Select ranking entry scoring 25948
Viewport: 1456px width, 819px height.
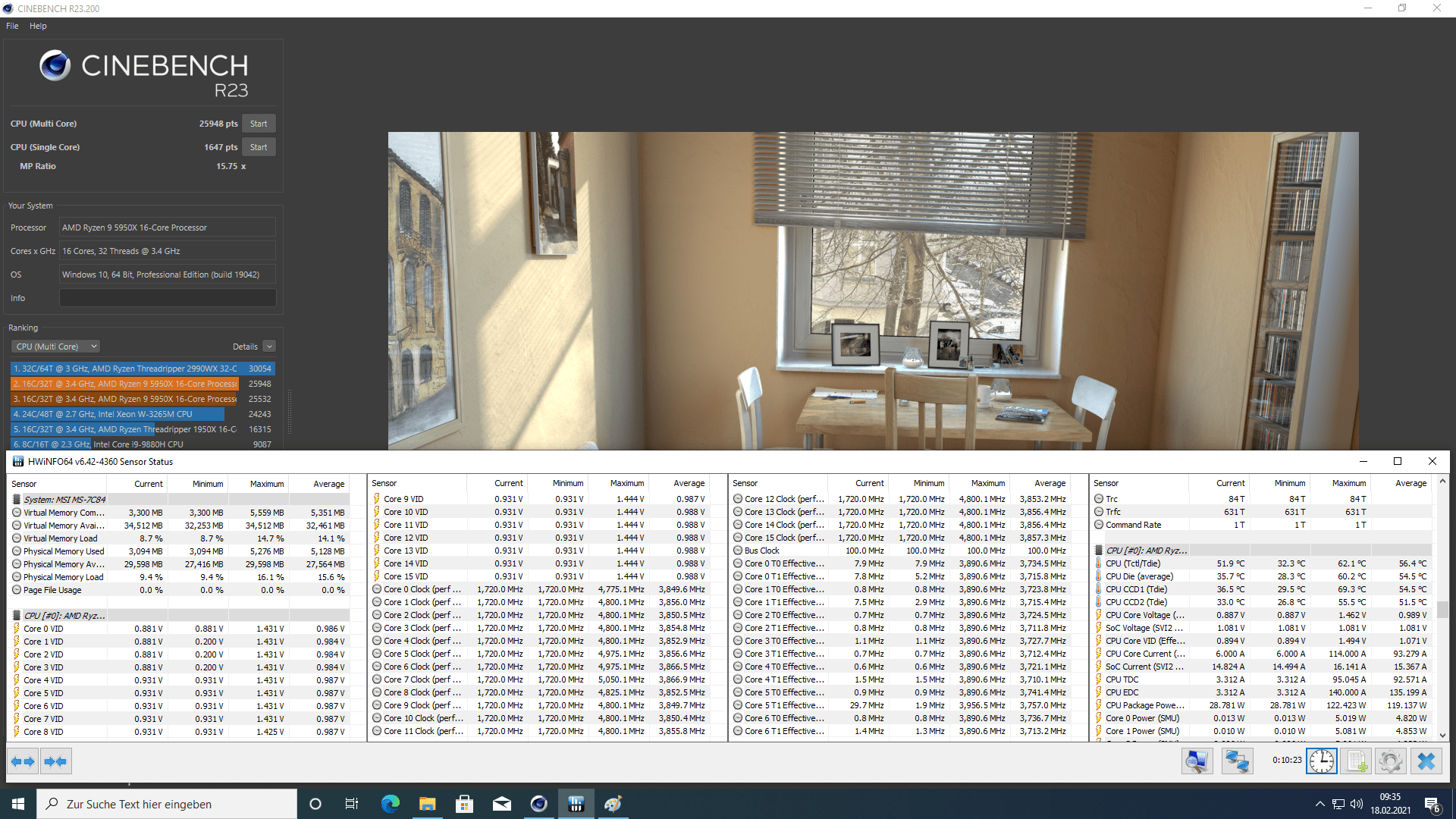(143, 384)
